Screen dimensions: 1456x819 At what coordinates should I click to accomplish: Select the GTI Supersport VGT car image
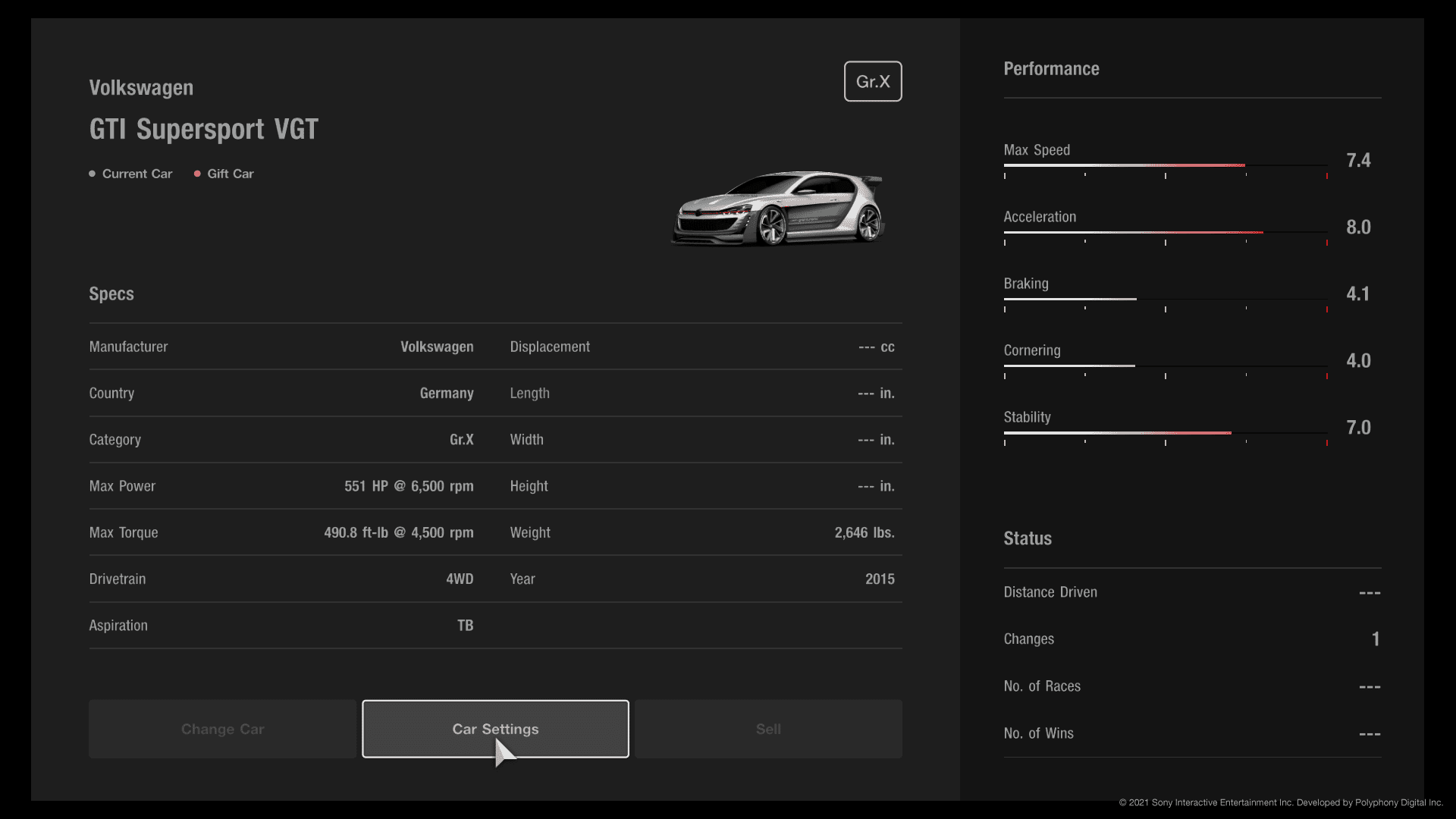click(778, 209)
